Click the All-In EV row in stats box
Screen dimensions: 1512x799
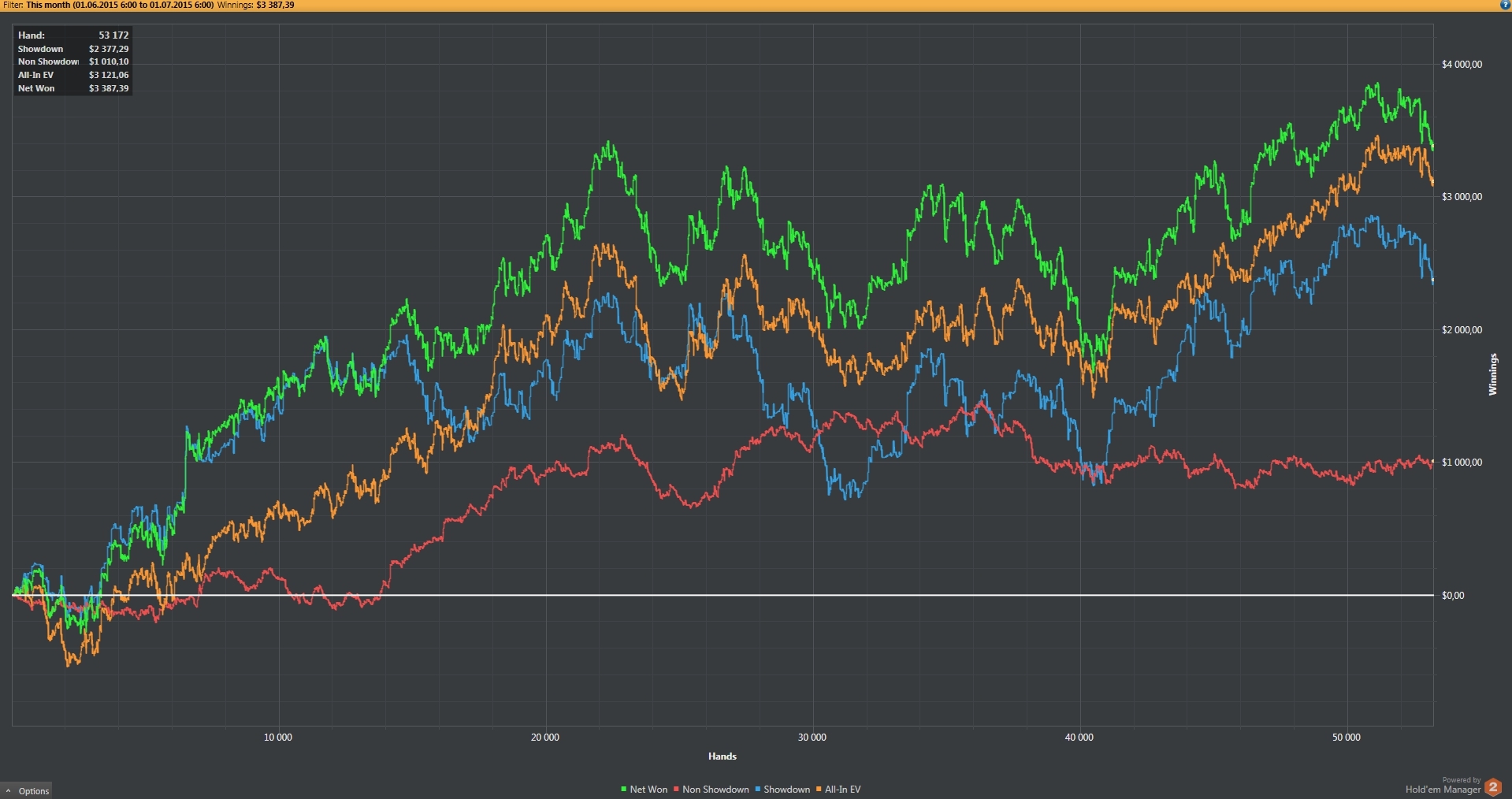coord(73,75)
